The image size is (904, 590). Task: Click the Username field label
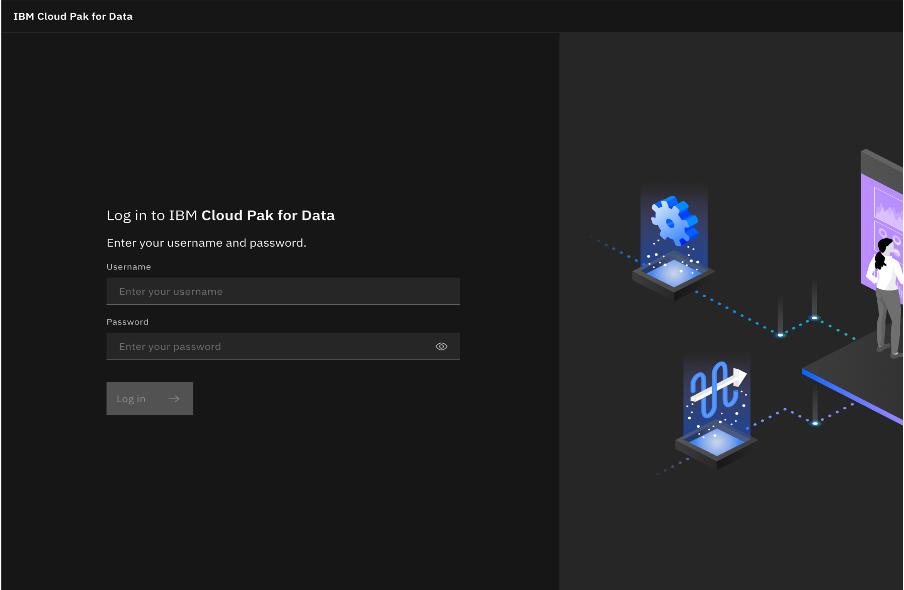point(128,267)
